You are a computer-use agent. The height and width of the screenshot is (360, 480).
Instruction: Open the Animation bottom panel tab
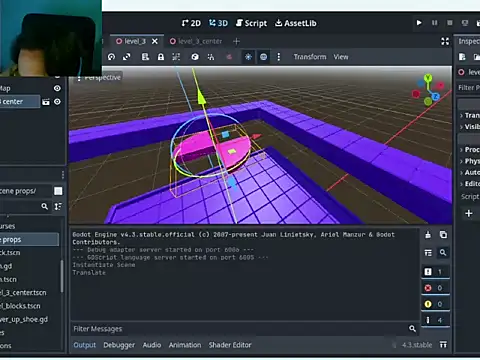[185, 345]
